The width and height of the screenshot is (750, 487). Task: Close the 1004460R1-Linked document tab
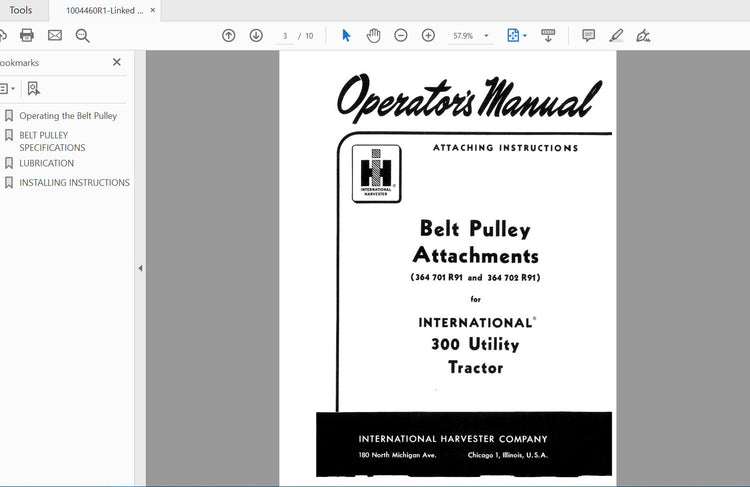pyautogui.click(x=153, y=10)
